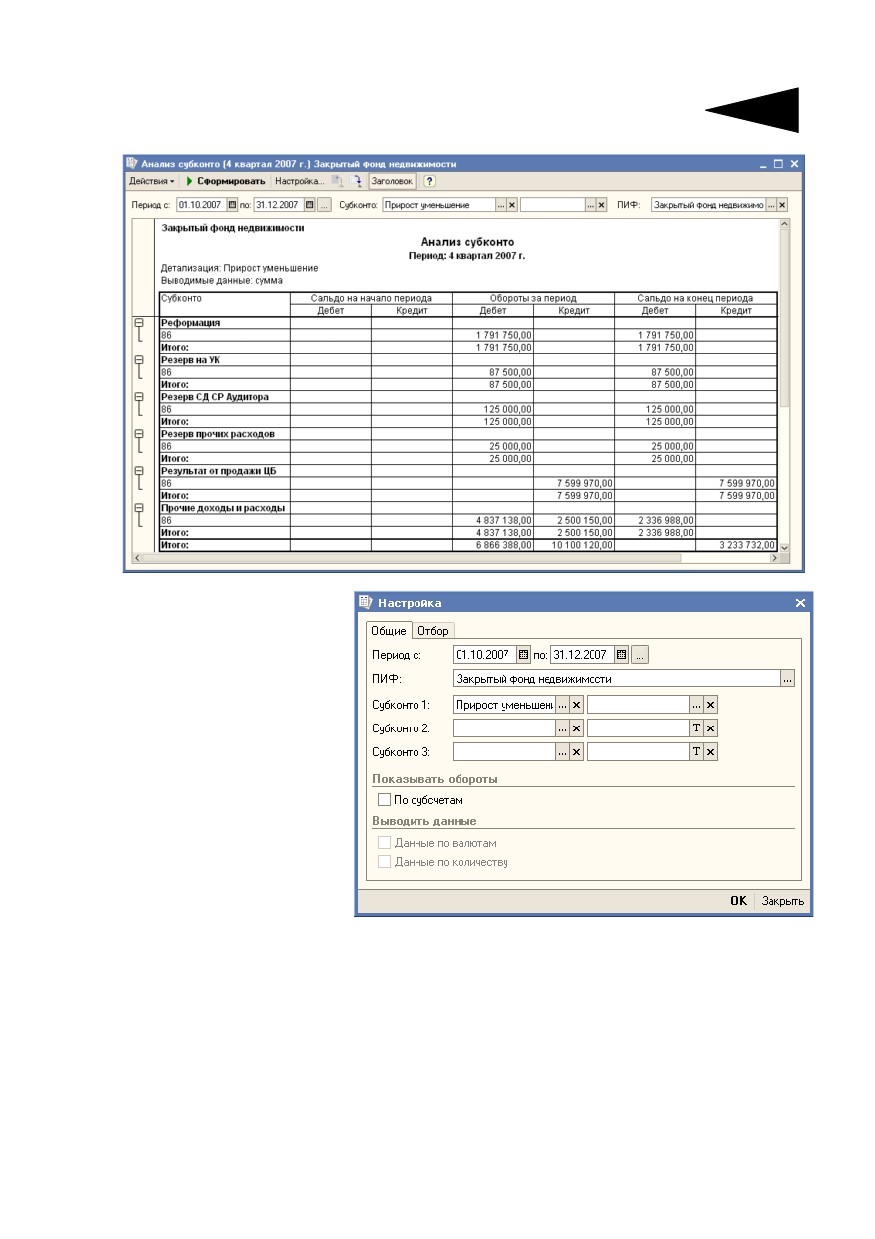Open calendar for report end date 31.12.2007
This screenshot has width=875, height=1239.
pos(310,204)
